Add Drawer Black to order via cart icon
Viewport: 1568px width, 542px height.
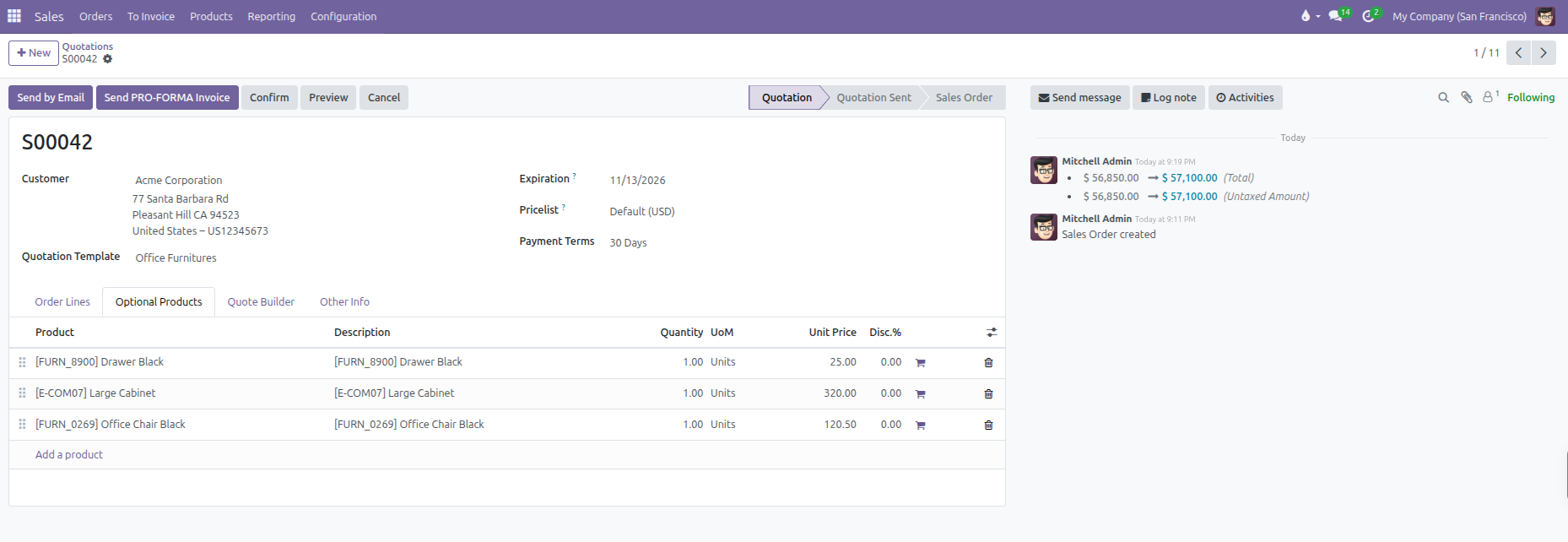tap(920, 363)
